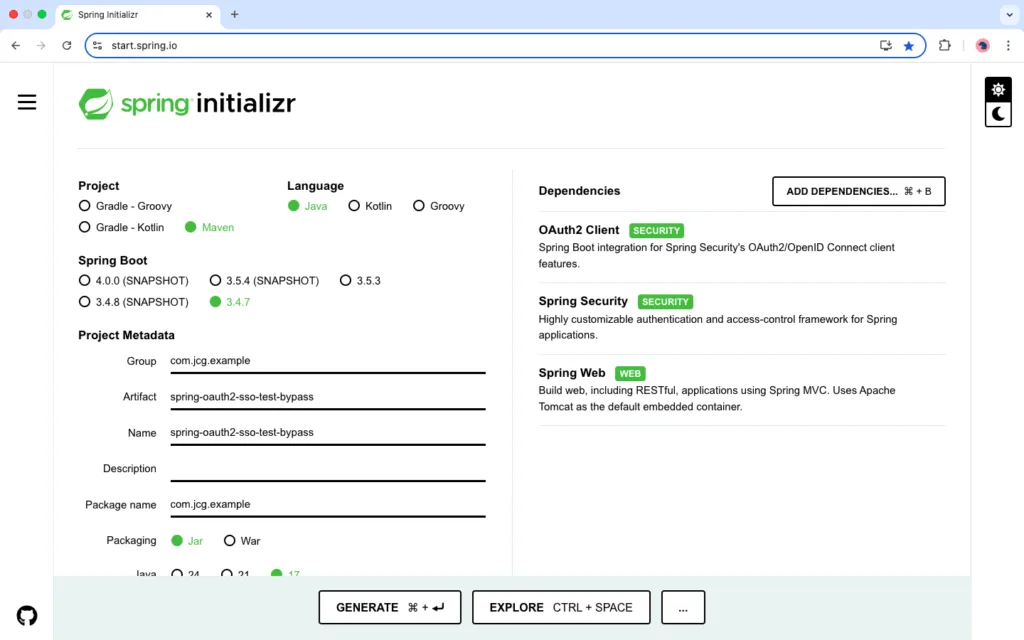The width and height of the screenshot is (1024, 640).
Task: Click the SECURITY tag beside OAuth2 Client
Action: point(656,231)
